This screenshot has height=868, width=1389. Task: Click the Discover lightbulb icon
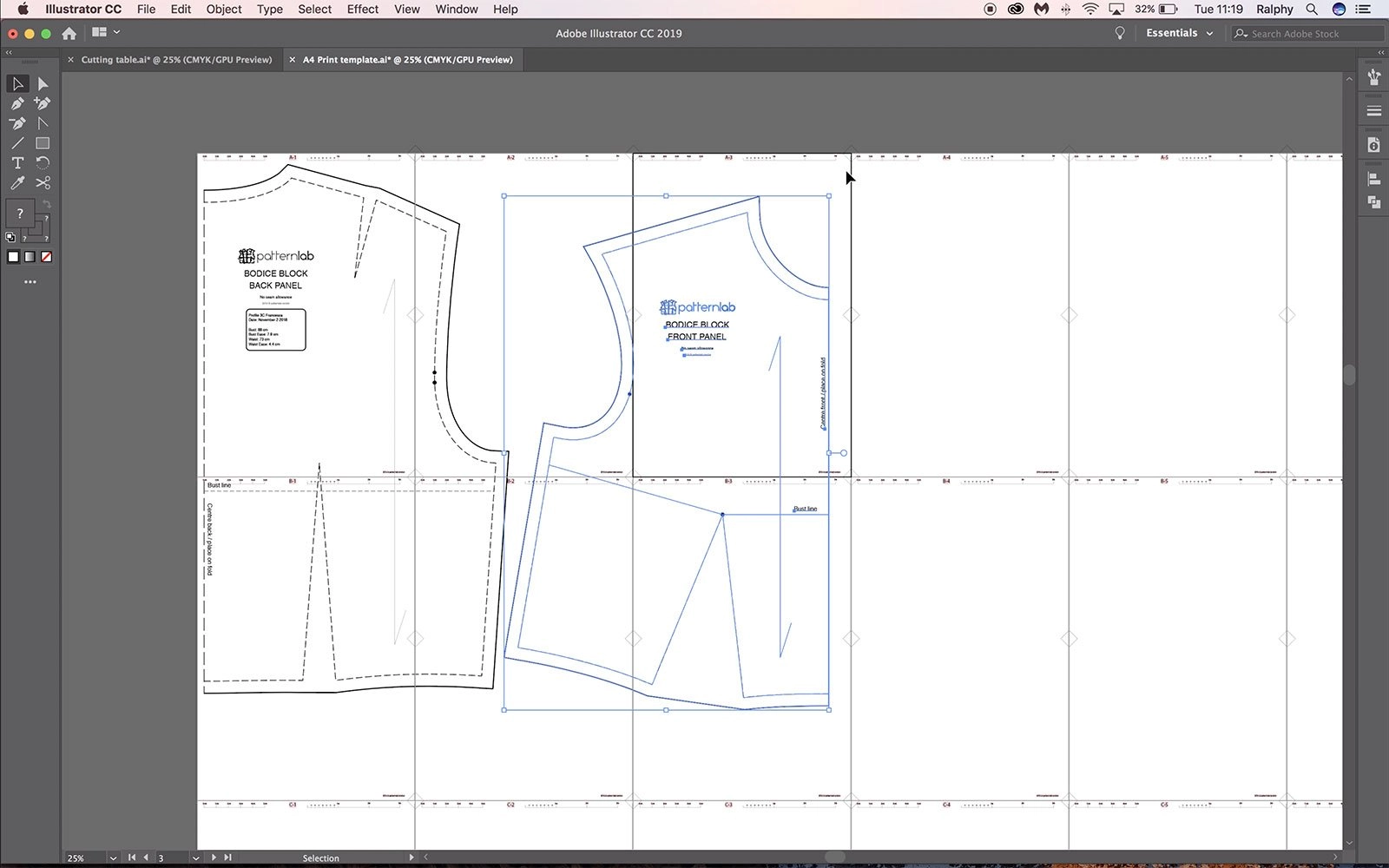[1120, 33]
